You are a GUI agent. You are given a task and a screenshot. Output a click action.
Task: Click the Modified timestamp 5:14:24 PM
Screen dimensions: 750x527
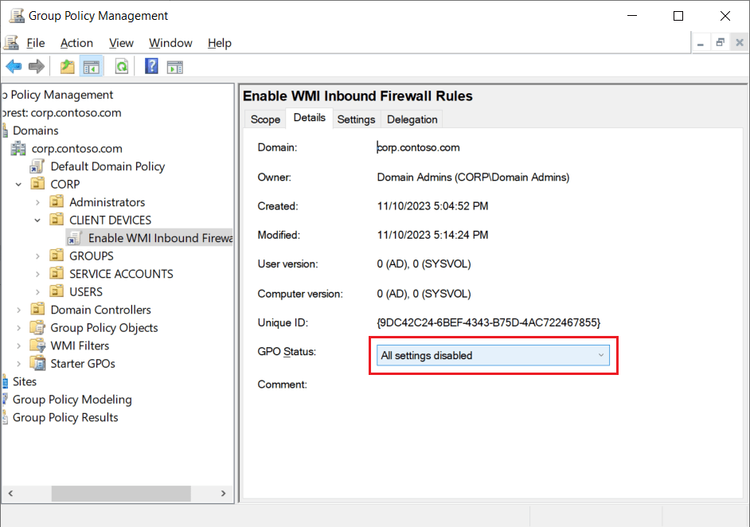click(x=432, y=235)
